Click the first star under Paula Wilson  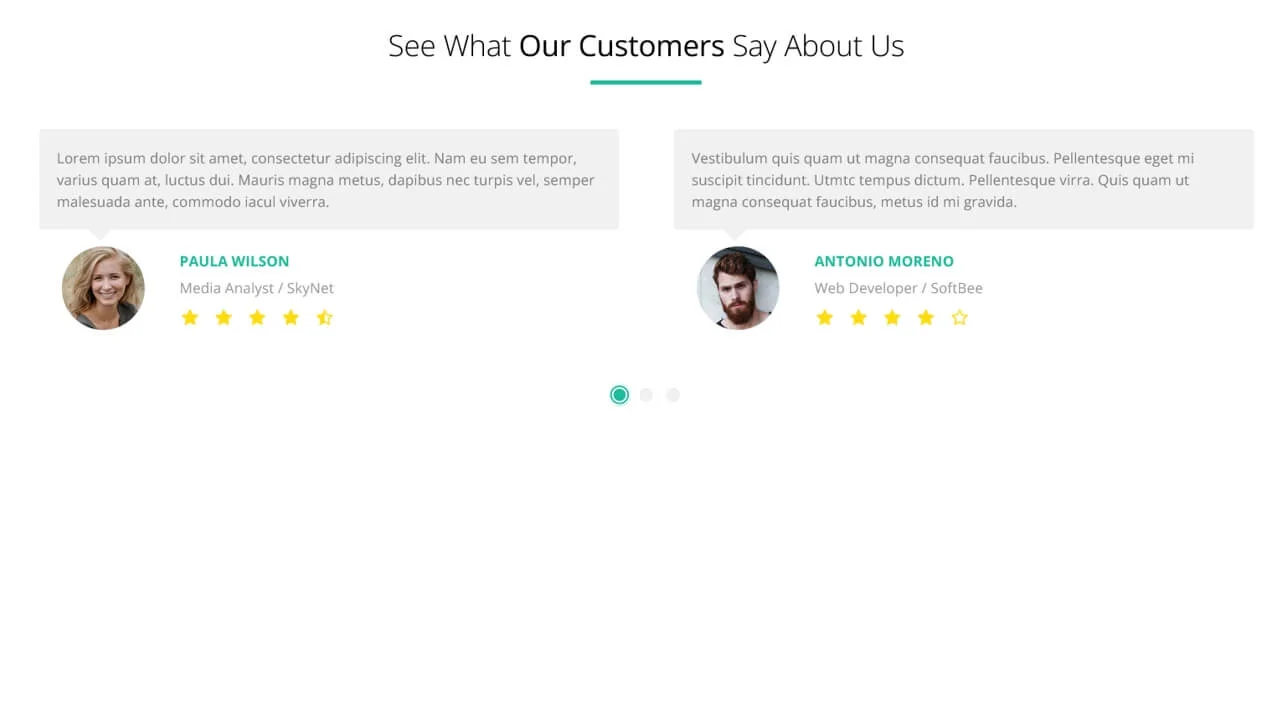click(x=190, y=317)
